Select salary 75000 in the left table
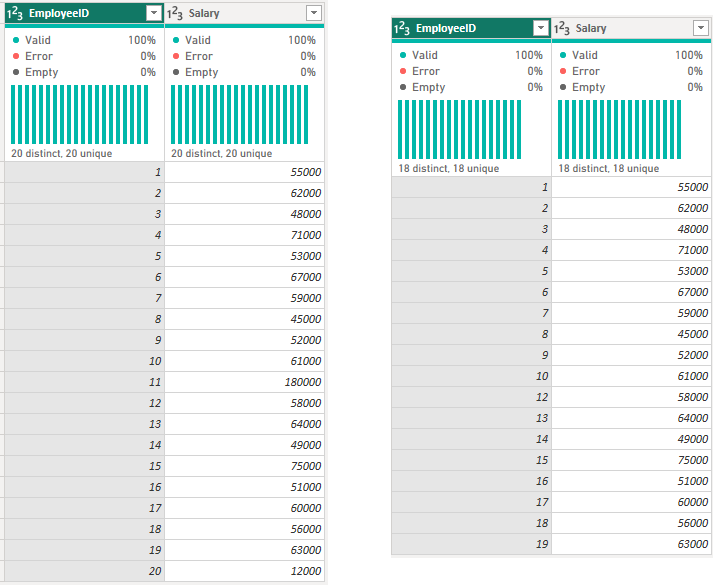The width and height of the screenshot is (714, 585). pyautogui.click(x=244, y=466)
